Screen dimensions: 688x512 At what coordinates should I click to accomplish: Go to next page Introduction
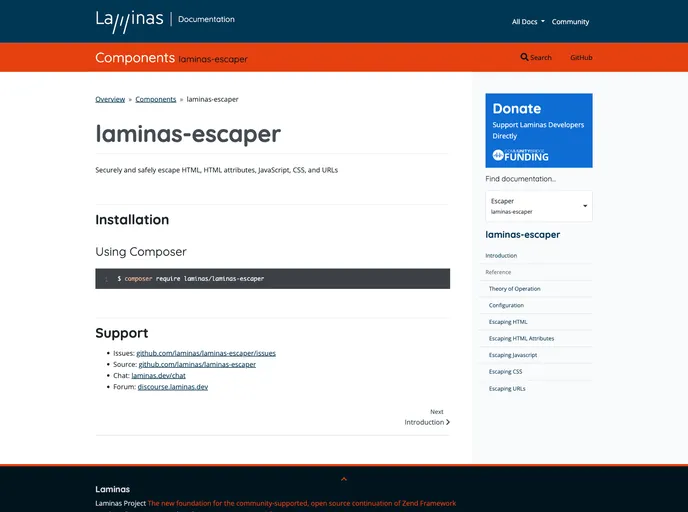click(x=426, y=417)
